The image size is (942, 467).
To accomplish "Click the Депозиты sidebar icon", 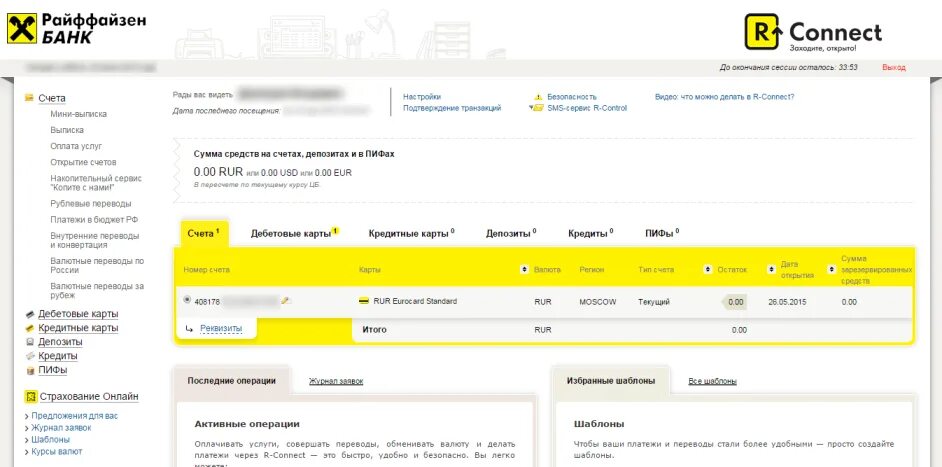I will click(30, 342).
